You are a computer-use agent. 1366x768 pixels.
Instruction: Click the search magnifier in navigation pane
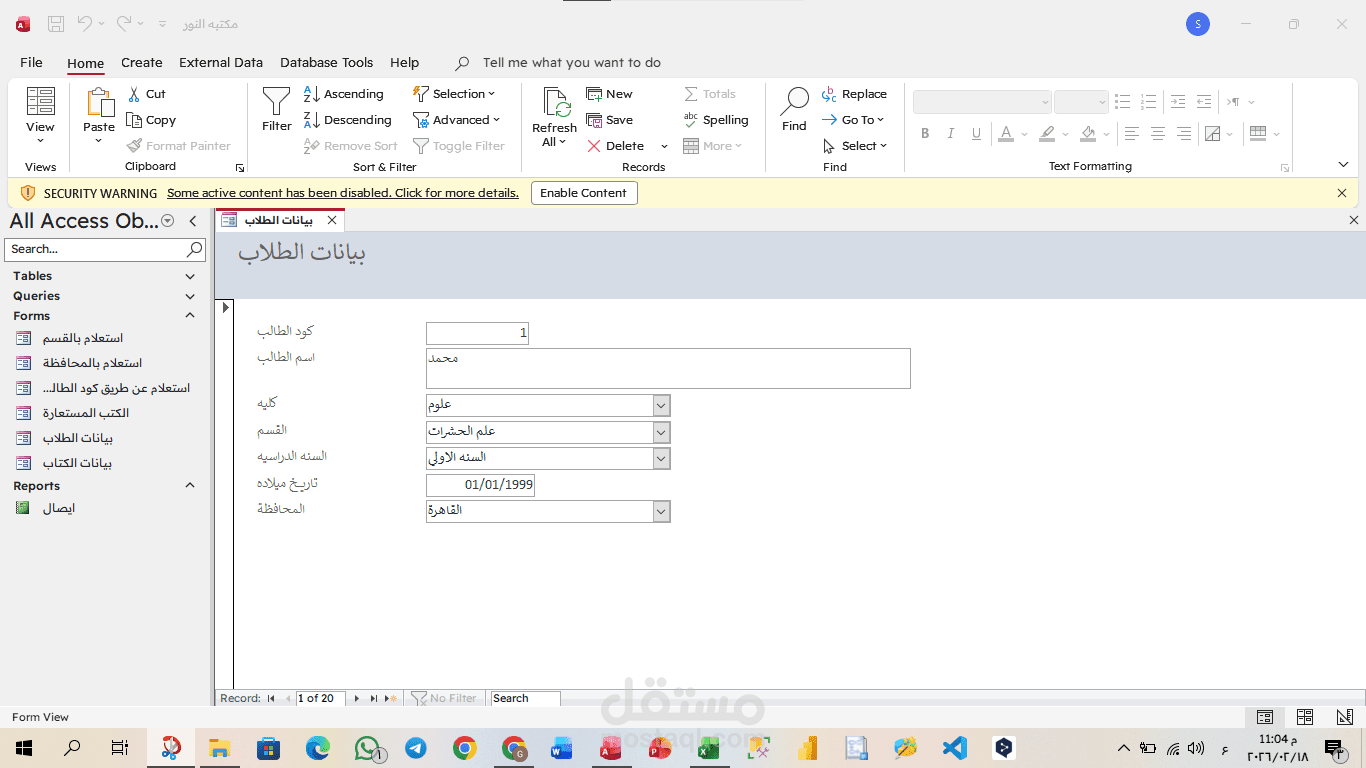click(194, 249)
